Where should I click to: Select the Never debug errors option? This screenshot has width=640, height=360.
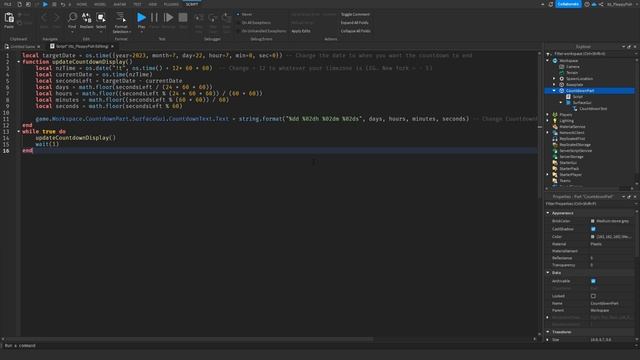(x=244, y=14)
